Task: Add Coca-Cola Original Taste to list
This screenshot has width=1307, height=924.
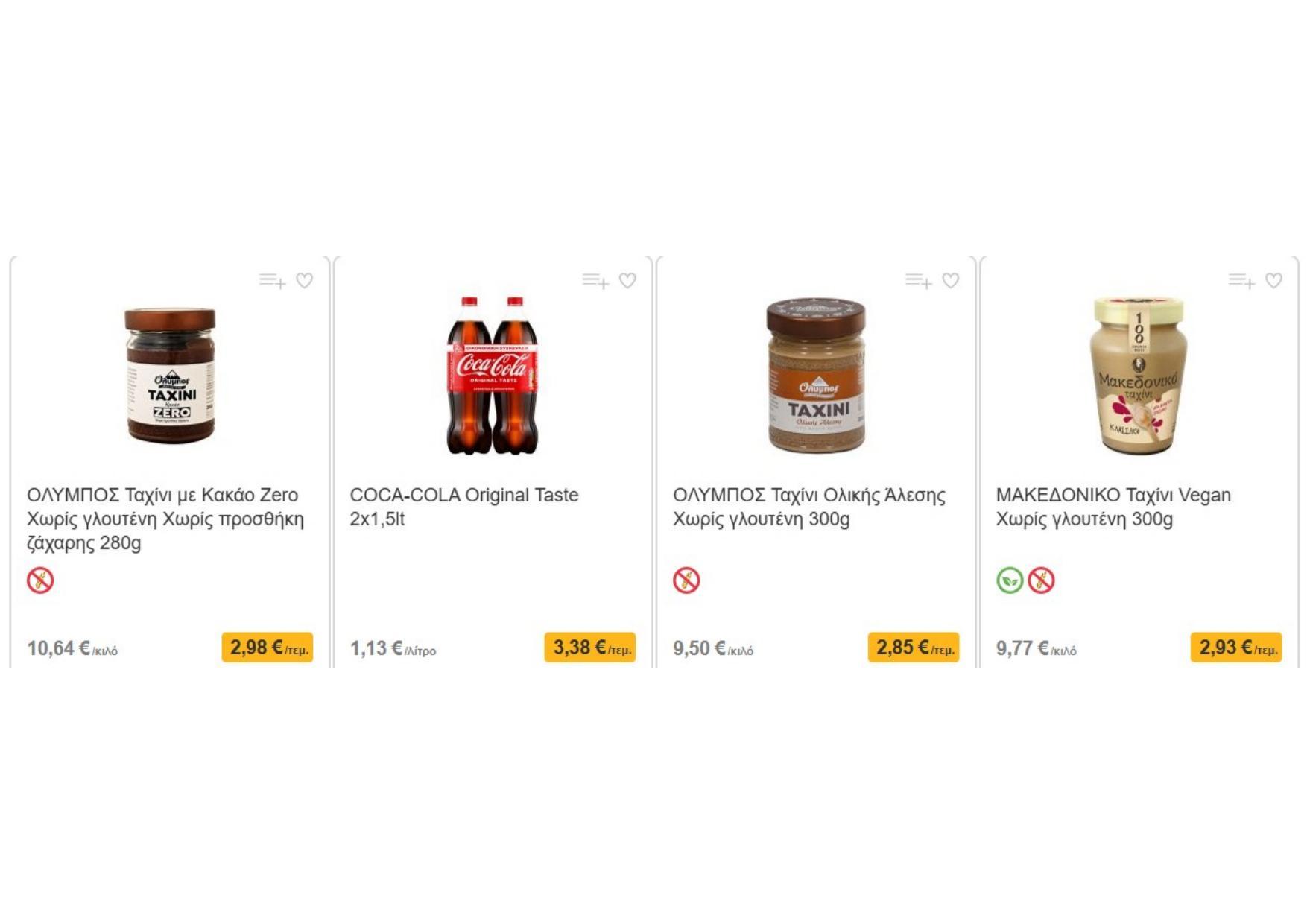Action: pyautogui.click(x=595, y=281)
